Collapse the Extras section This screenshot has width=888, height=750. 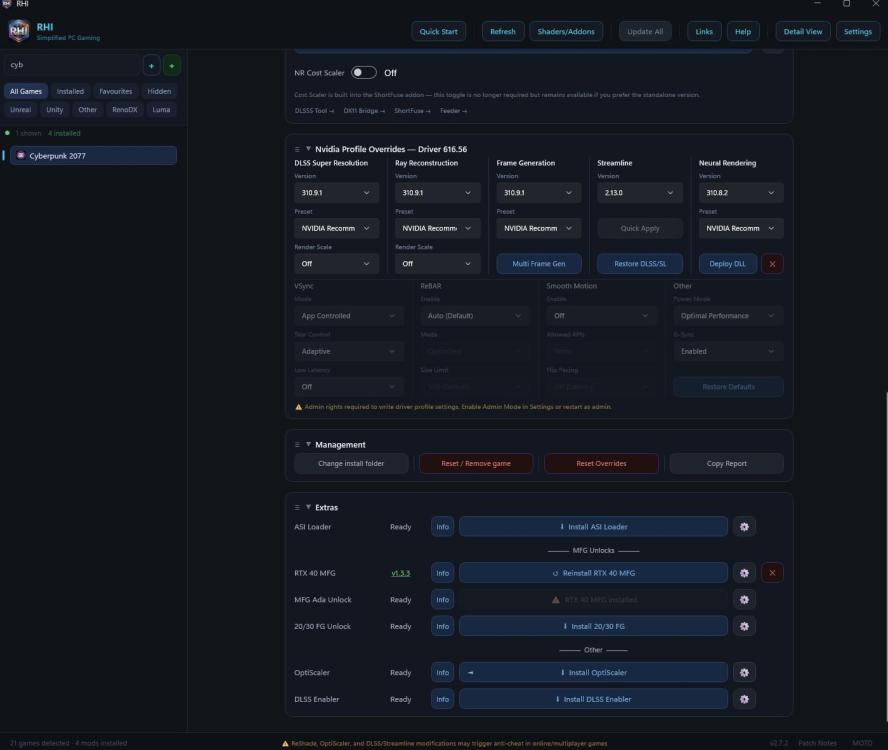308,507
